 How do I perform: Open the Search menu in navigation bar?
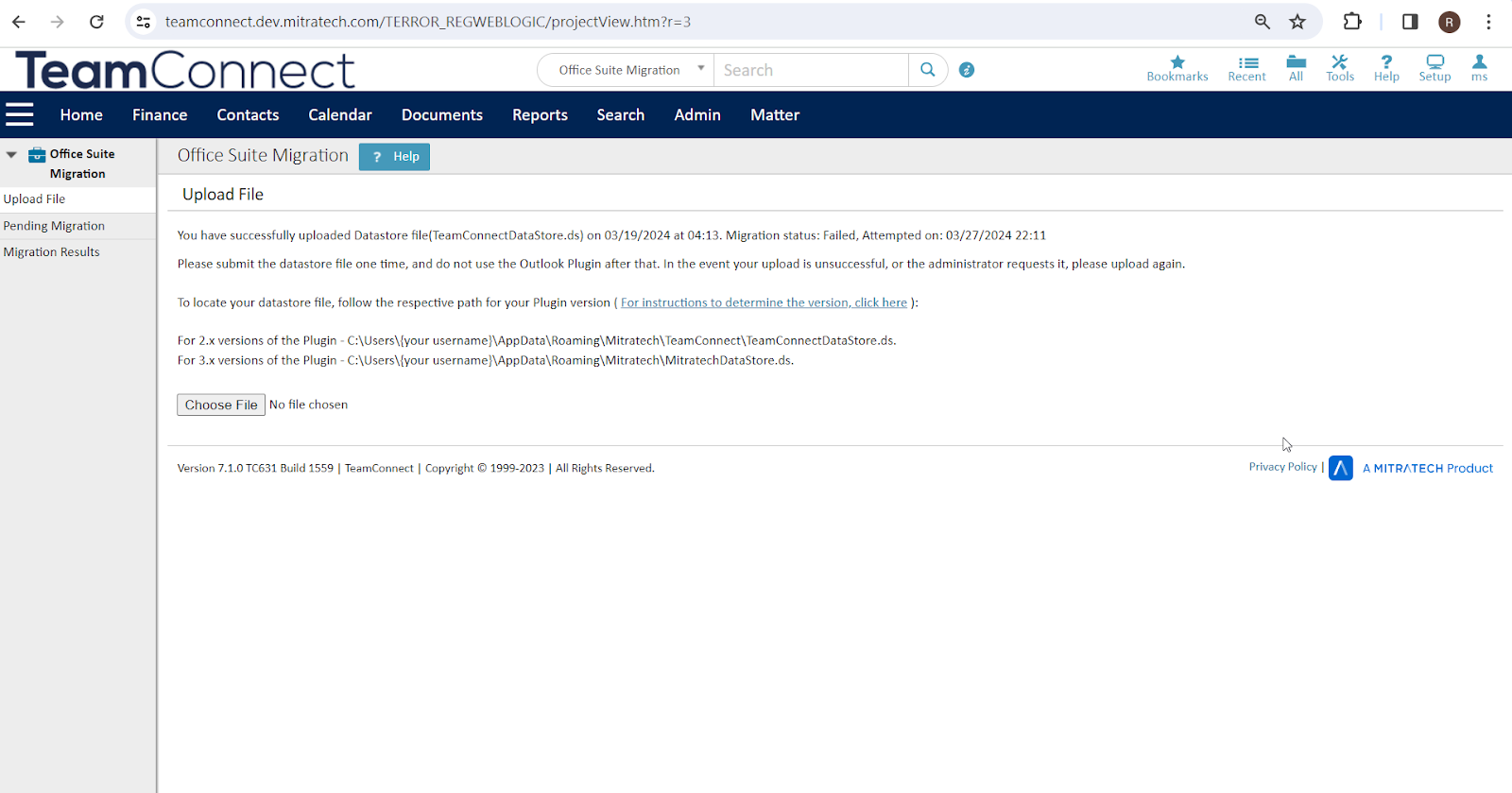point(620,114)
